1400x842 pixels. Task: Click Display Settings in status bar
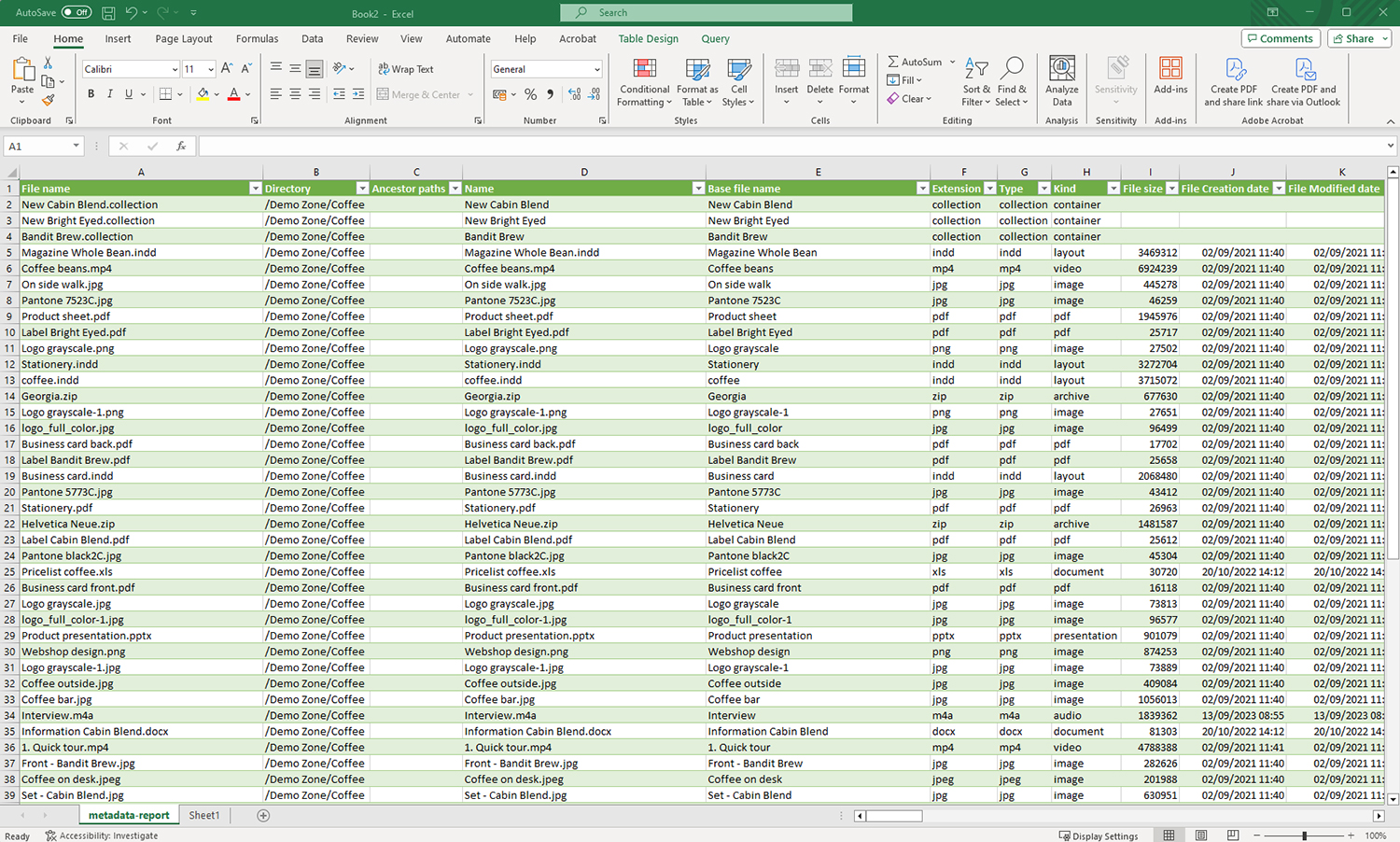1099,835
